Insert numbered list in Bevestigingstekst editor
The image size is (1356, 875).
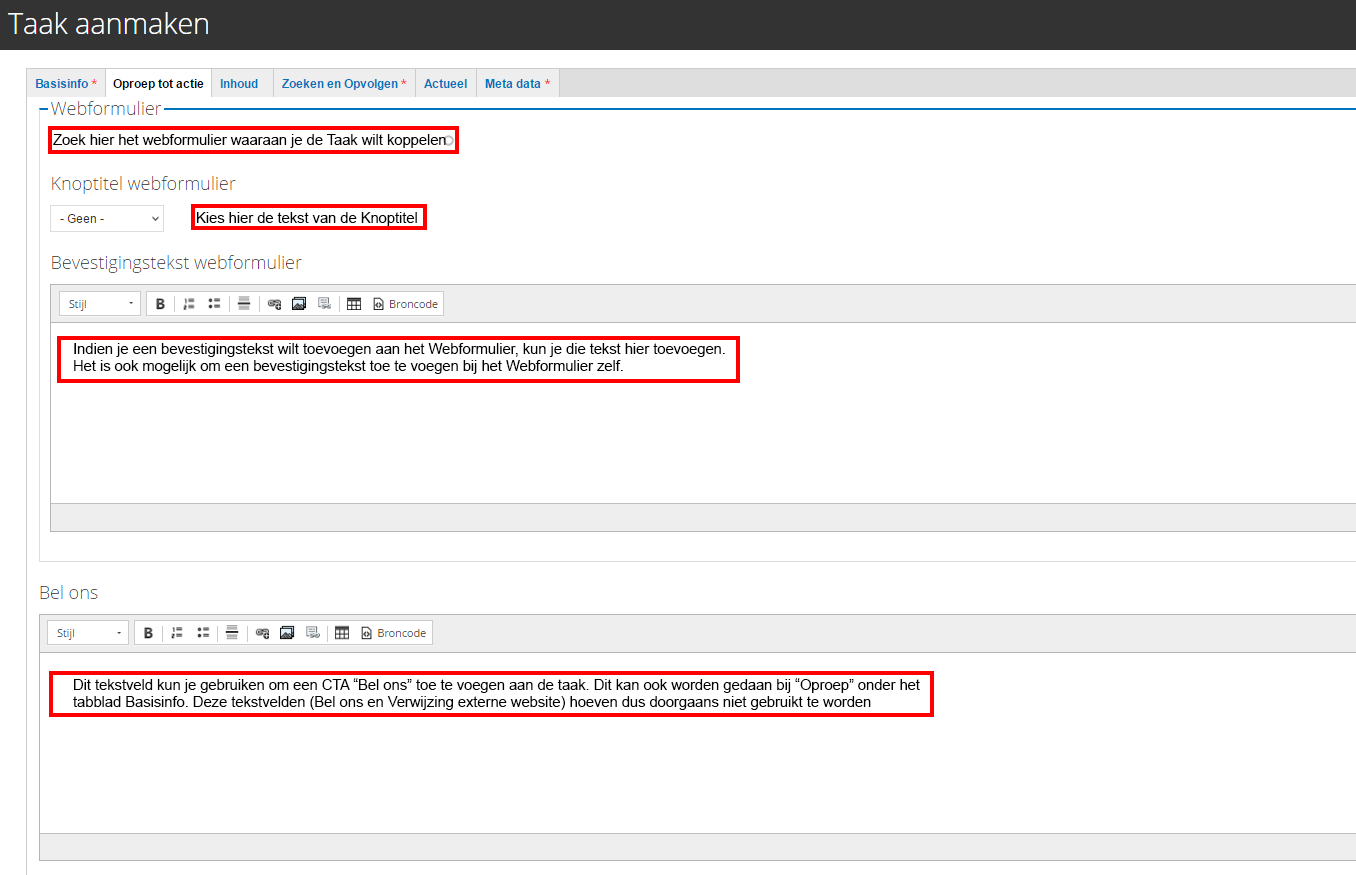click(x=189, y=304)
